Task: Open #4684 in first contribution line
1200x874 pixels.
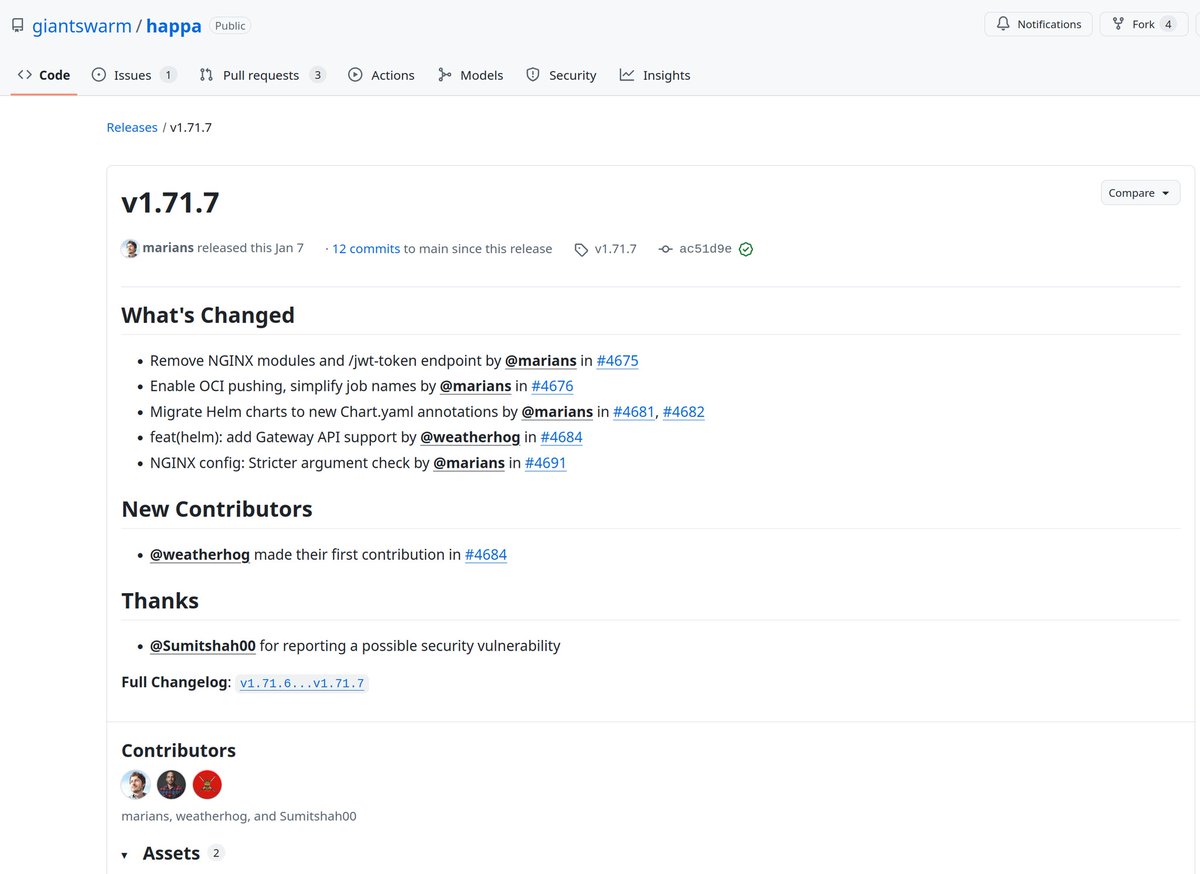Action: coord(486,554)
